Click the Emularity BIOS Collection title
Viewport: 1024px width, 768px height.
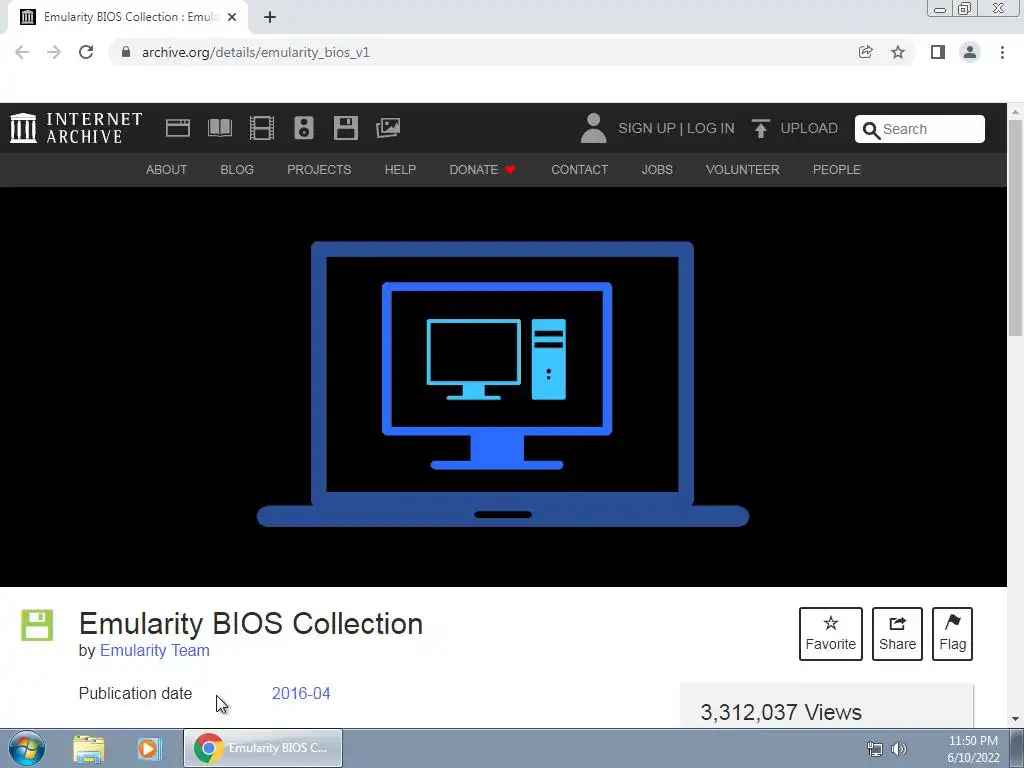click(x=251, y=624)
